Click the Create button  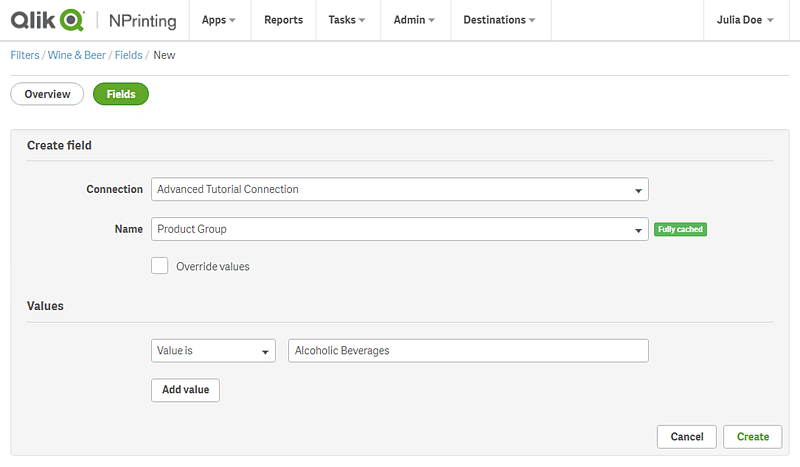pyautogui.click(x=752, y=436)
